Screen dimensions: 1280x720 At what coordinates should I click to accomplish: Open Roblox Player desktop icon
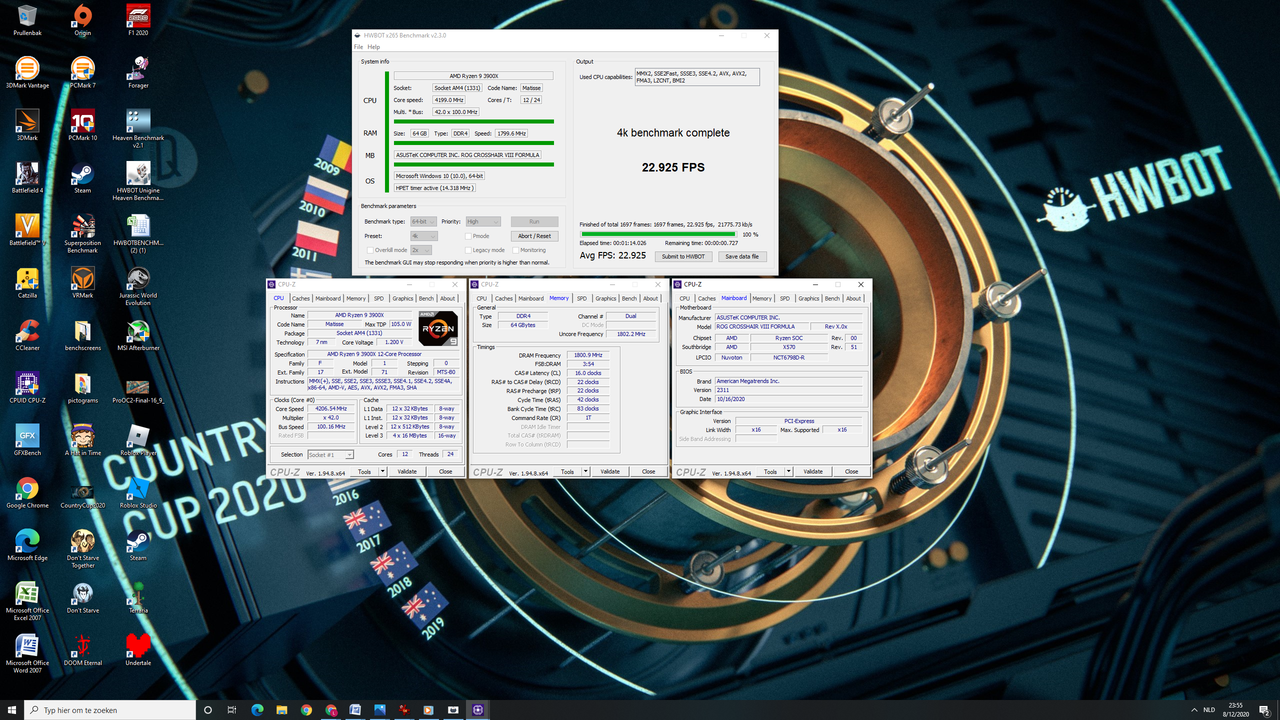pyautogui.click(x=138, y=441)
